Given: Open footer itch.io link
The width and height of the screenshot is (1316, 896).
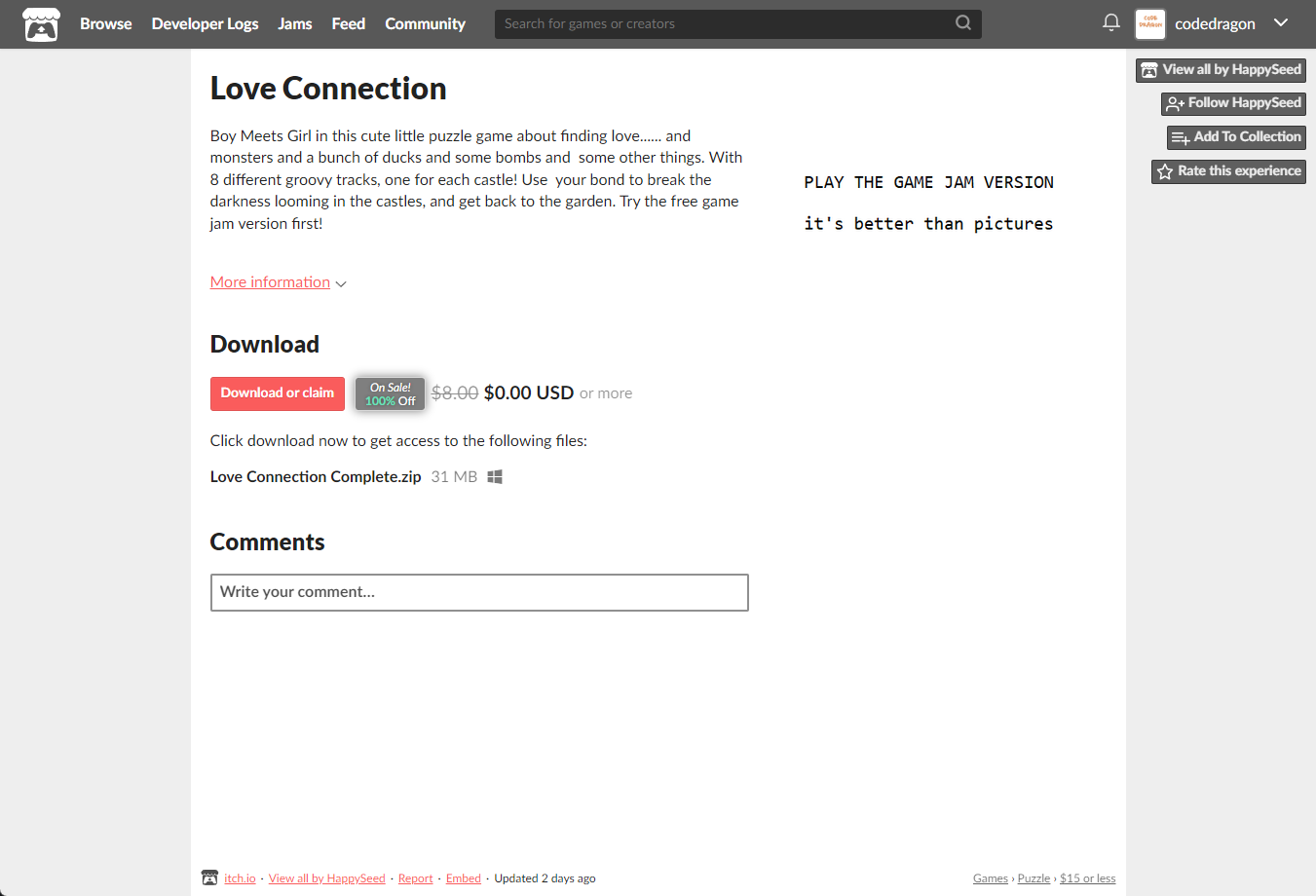Looking at the screenshot, I should click(240, 878).
